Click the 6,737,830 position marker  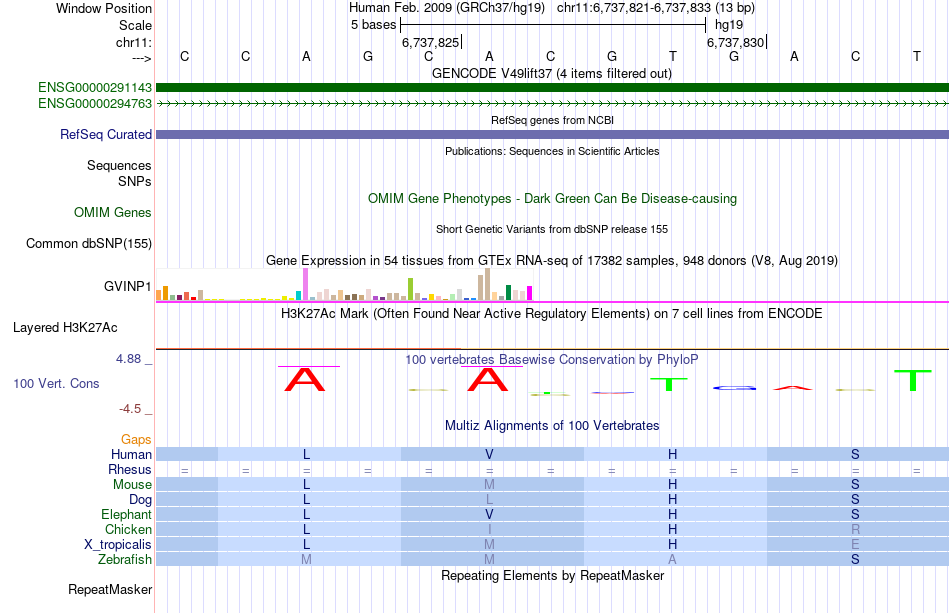click(x=736, y=42)
